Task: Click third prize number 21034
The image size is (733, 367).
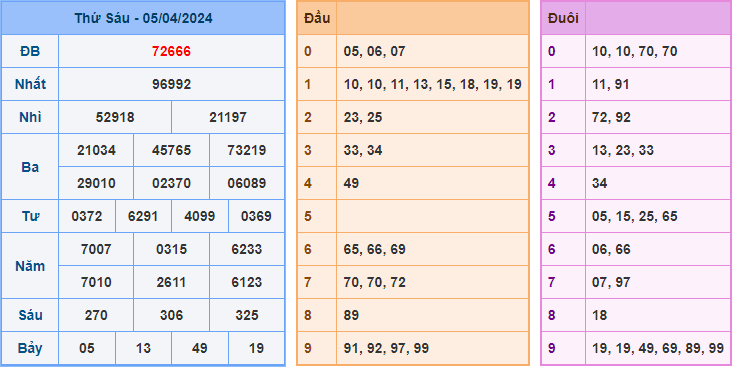Action: pyautogui.click(x=96, y=151)
